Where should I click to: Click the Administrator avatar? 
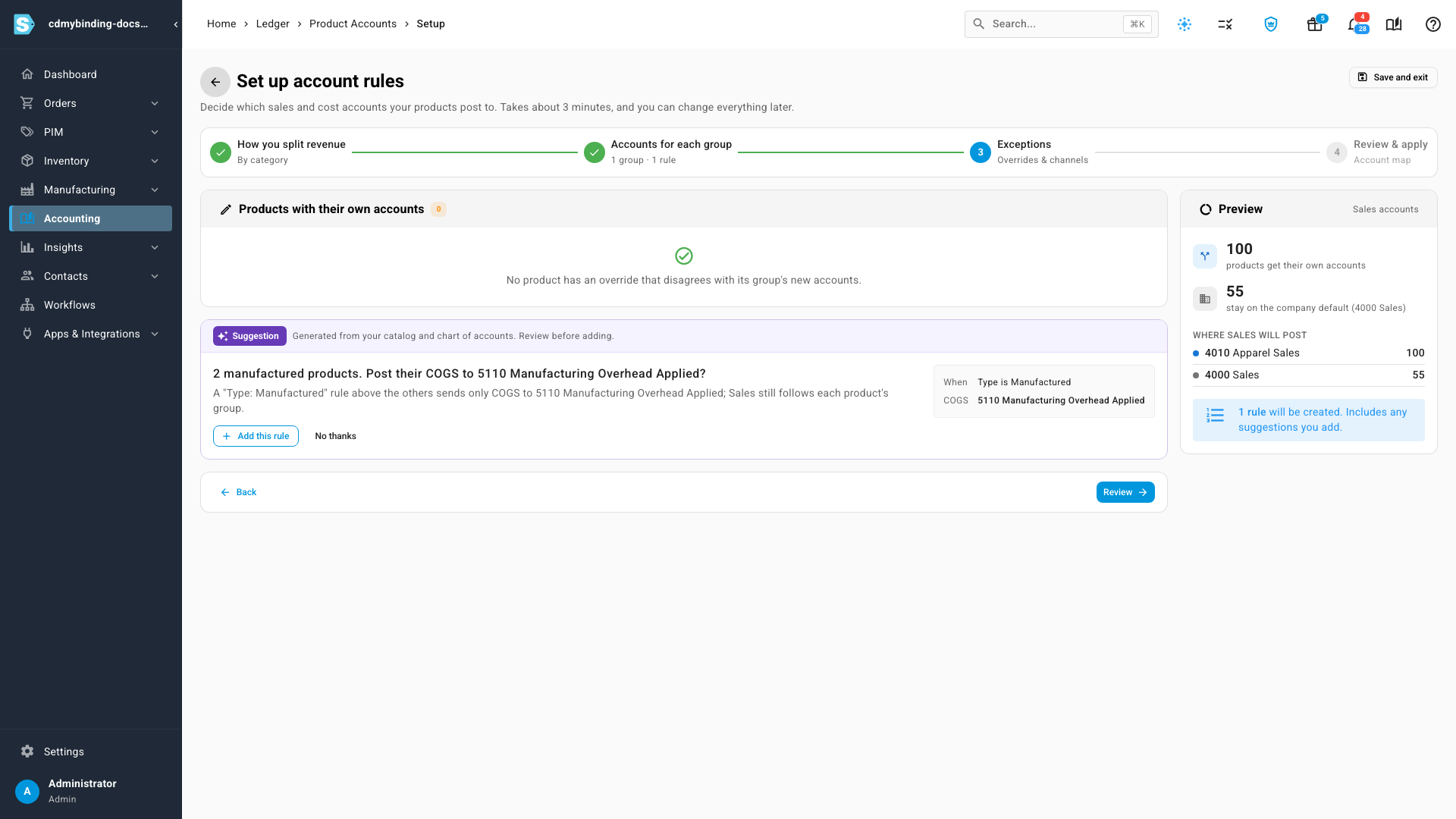pyautogui.click(x=27, y=791)
